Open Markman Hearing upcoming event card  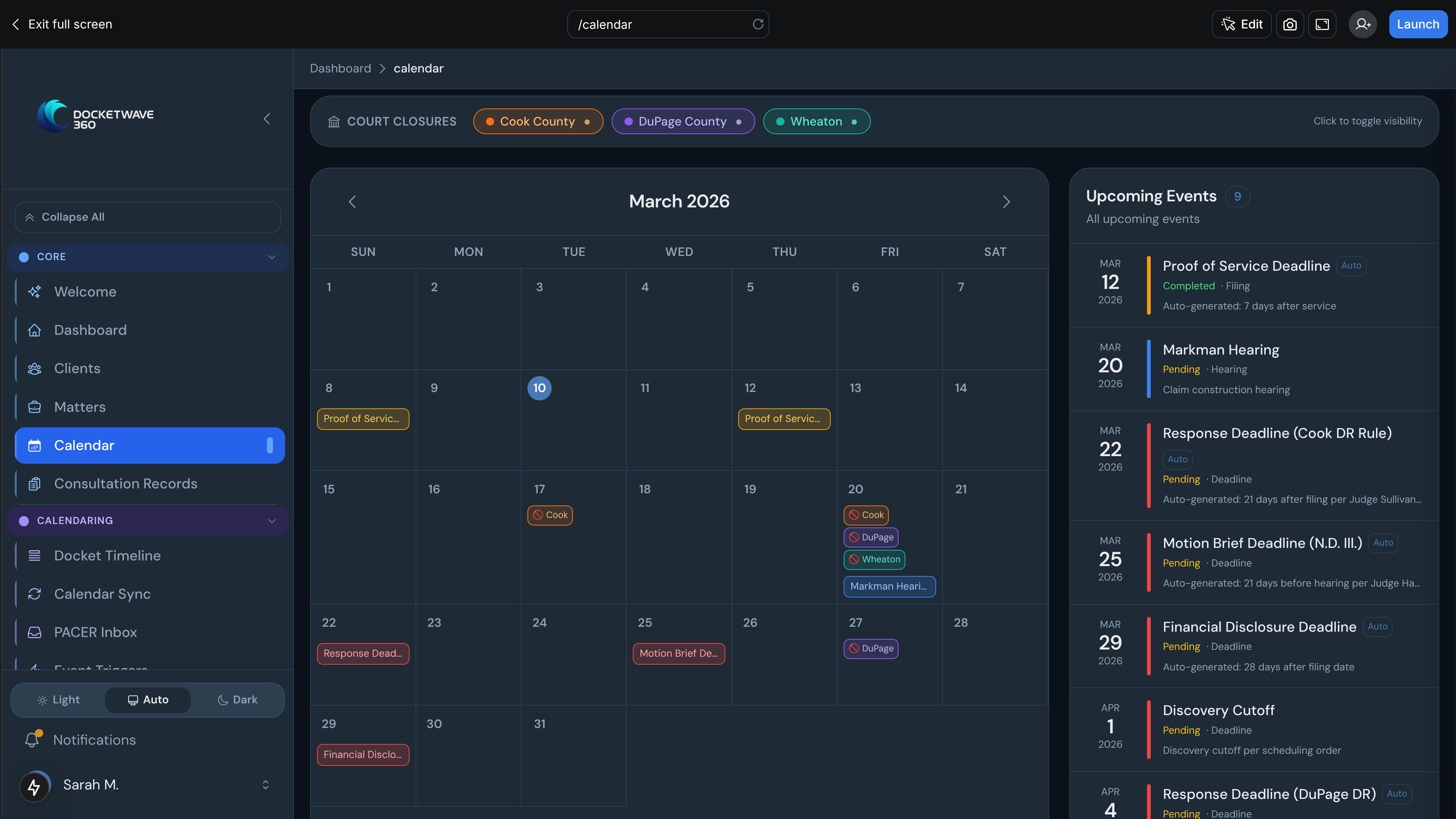click(1254, 369)
